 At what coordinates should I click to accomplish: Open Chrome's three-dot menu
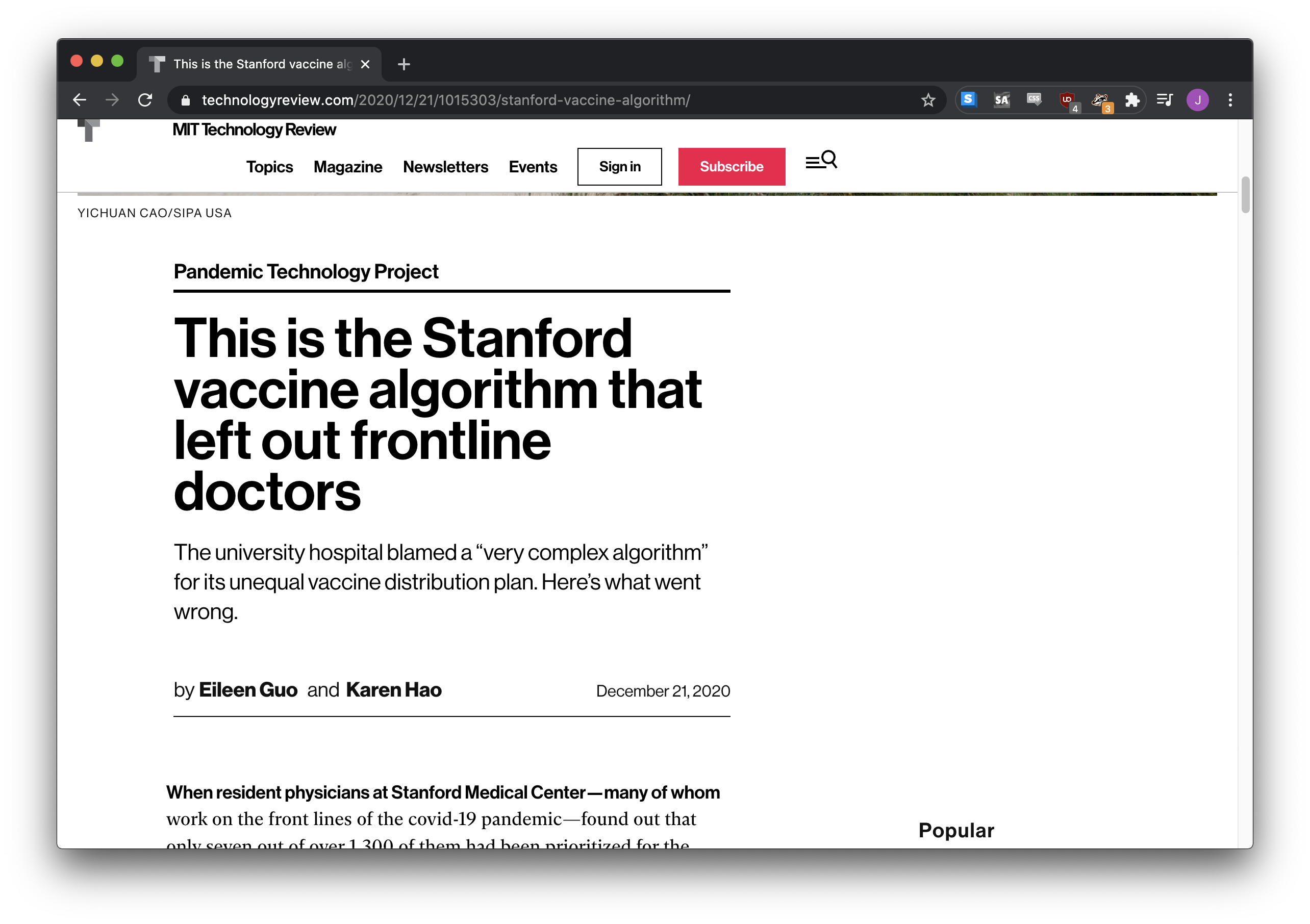click(x=1231, y=100)
